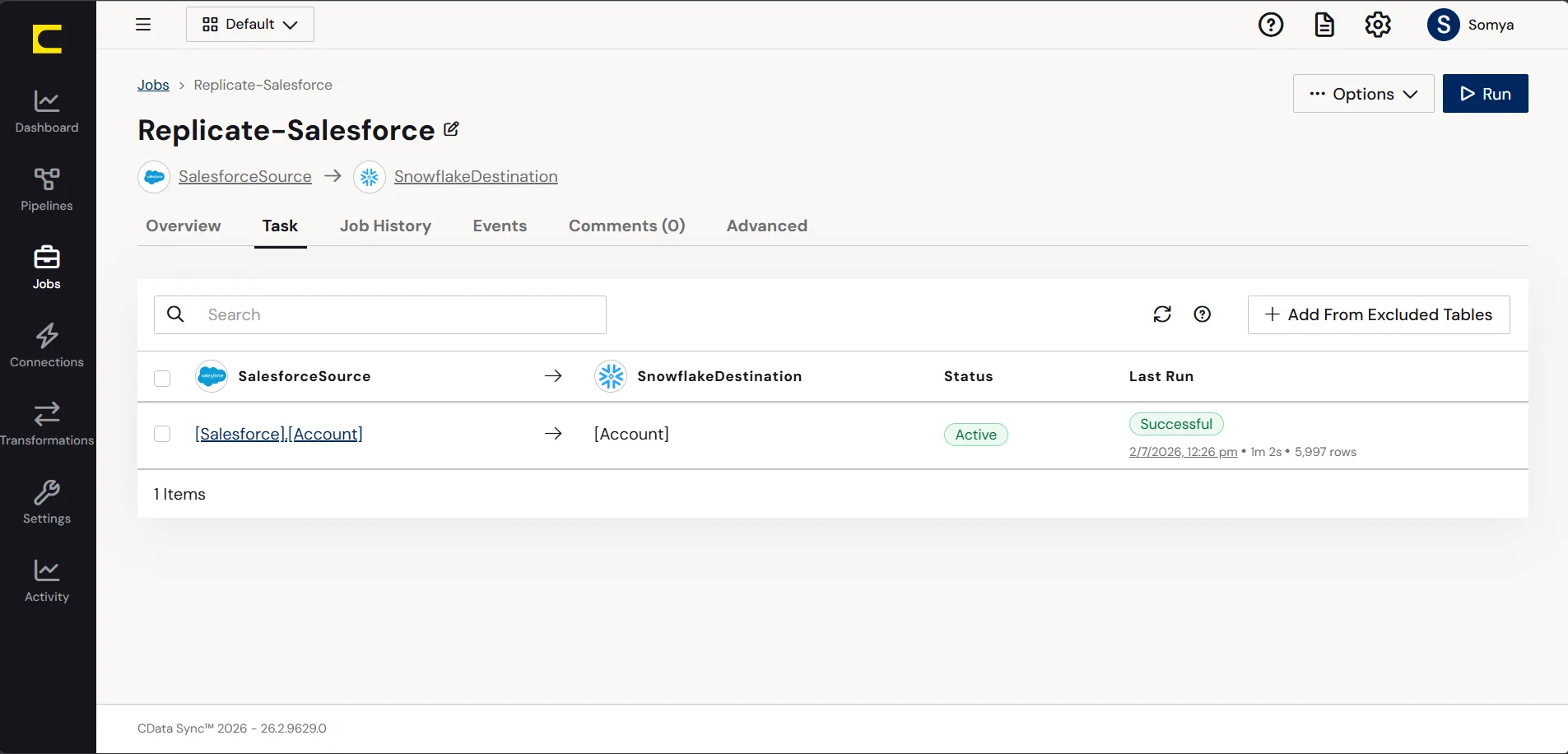Open Transformations in the sidebar

[47, 425]
